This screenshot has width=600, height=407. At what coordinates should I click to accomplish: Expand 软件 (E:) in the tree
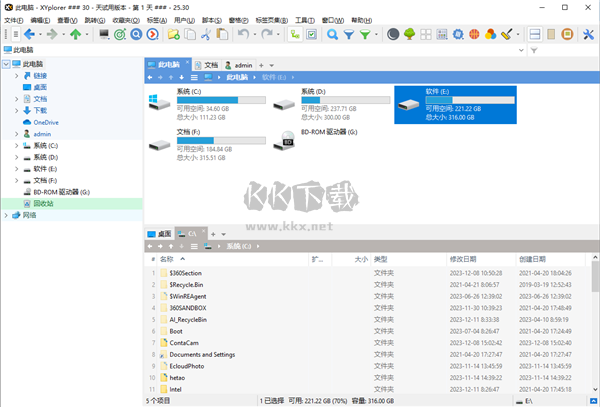click(x=16, y=169)
